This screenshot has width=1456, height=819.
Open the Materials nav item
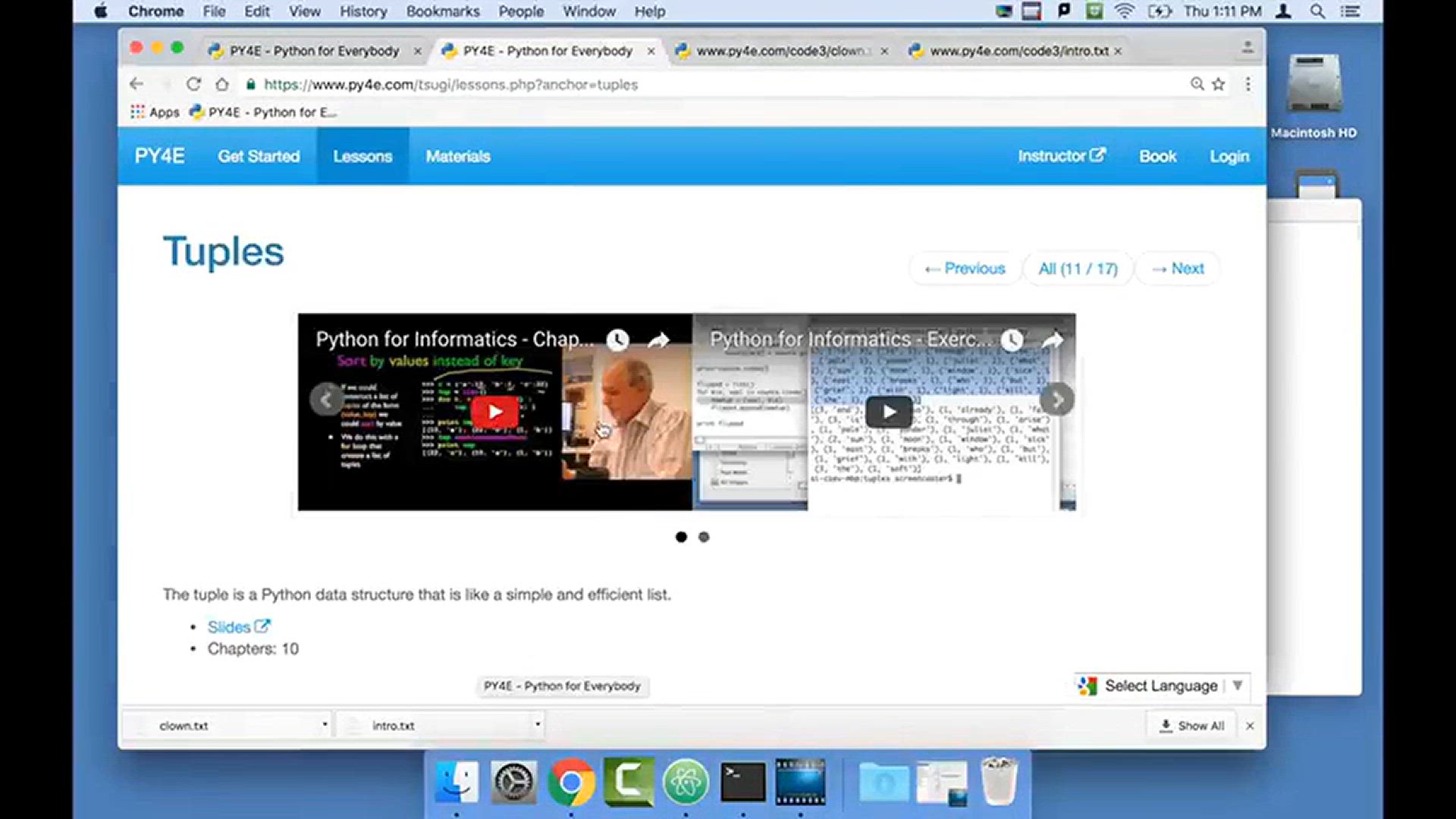pos(458,156)
